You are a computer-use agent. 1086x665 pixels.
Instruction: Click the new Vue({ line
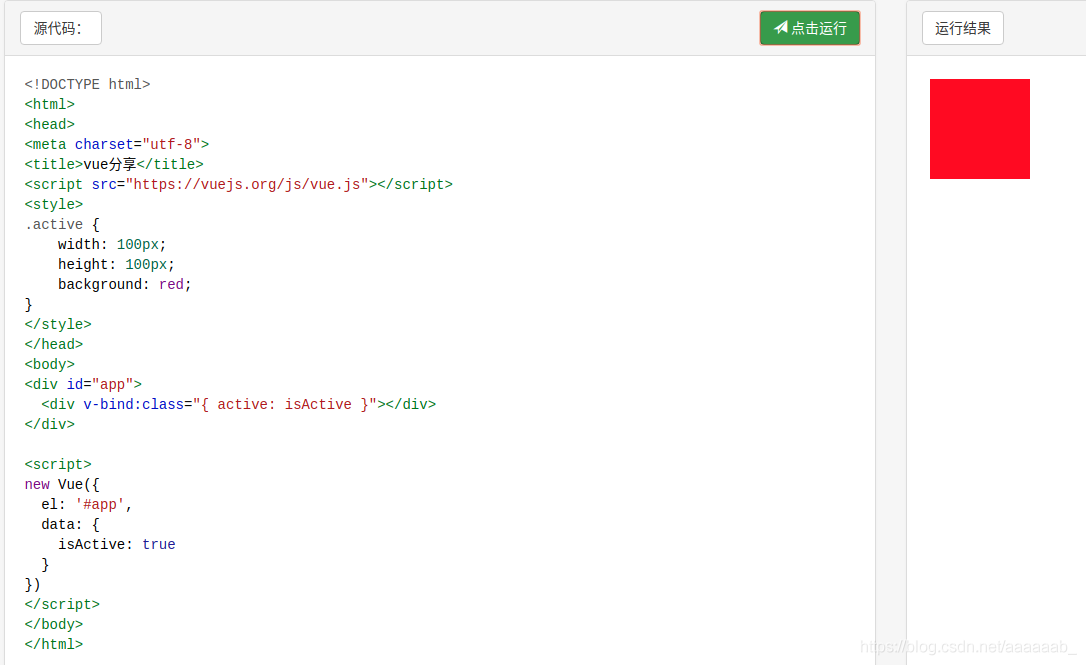point(62,484)
